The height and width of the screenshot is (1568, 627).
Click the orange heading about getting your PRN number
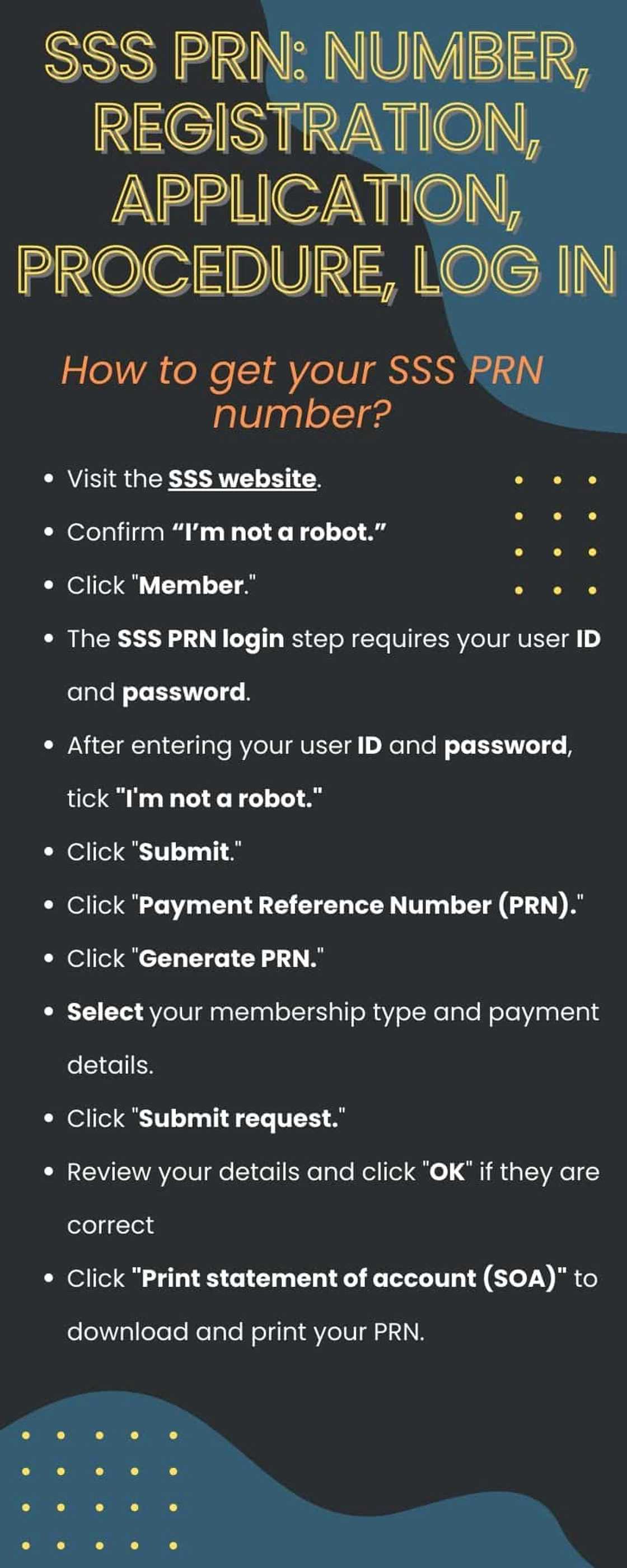click(302, 391)
